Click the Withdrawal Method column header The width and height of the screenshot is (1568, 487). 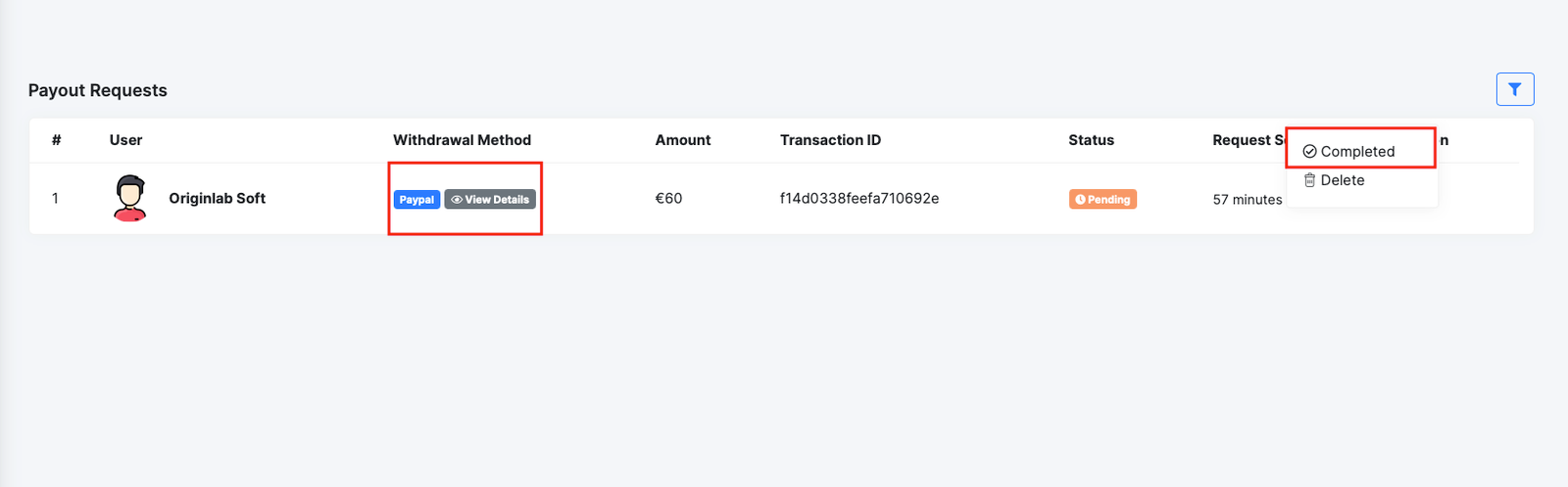(462, 140)
